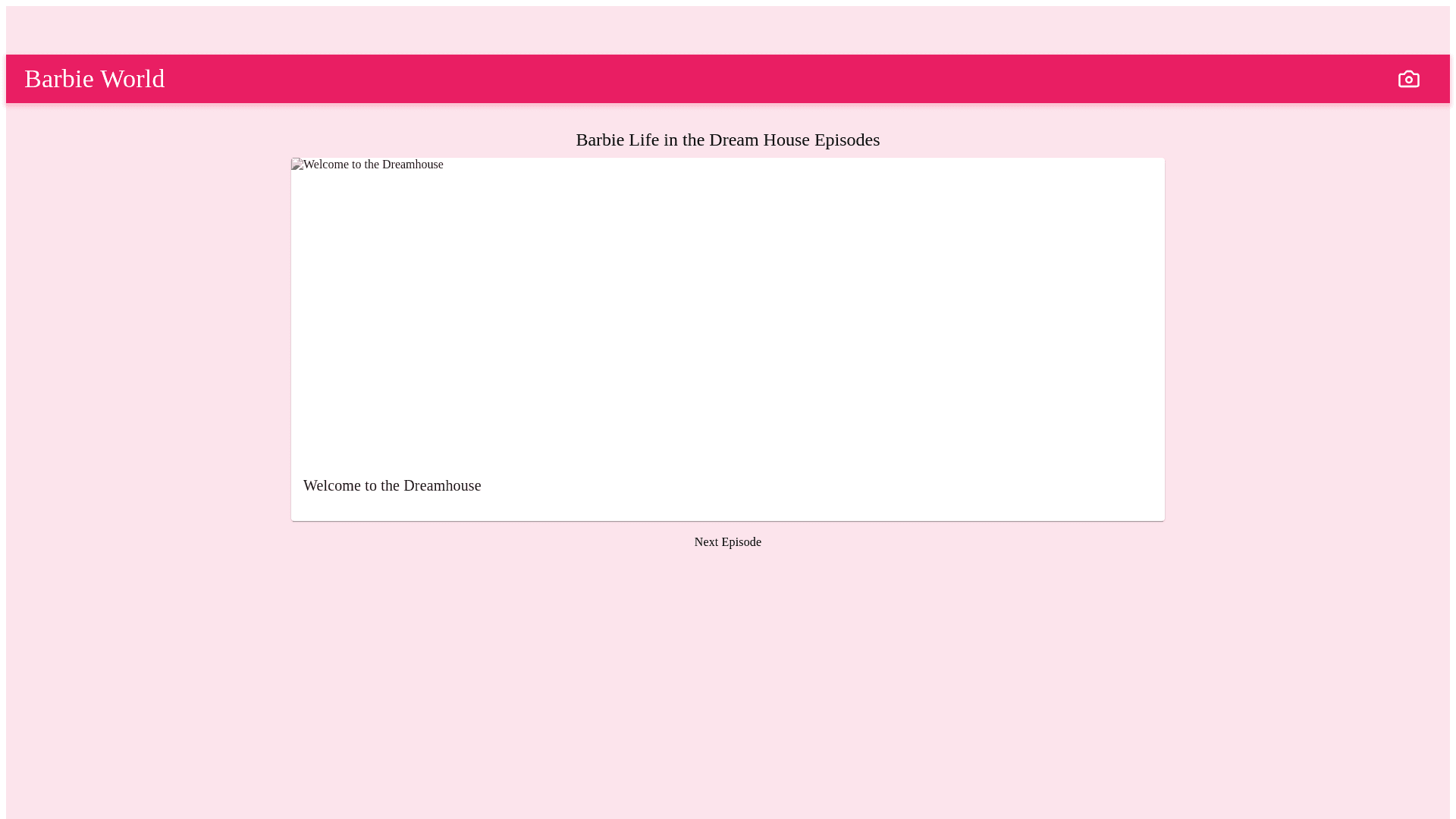Select the episode thumbnail alt text
Image resolution: width=1456 pixels, height=819 pixels.
373,165
